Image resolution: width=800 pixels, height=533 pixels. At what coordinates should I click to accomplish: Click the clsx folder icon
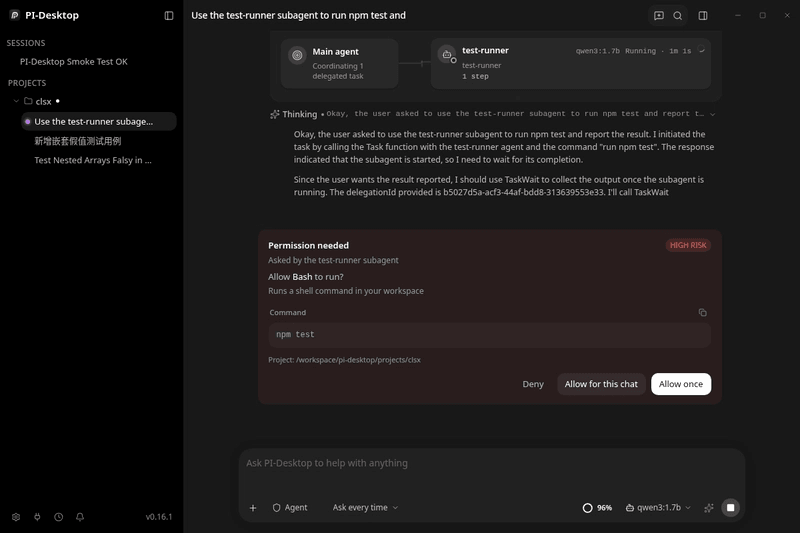pos(29,101)
